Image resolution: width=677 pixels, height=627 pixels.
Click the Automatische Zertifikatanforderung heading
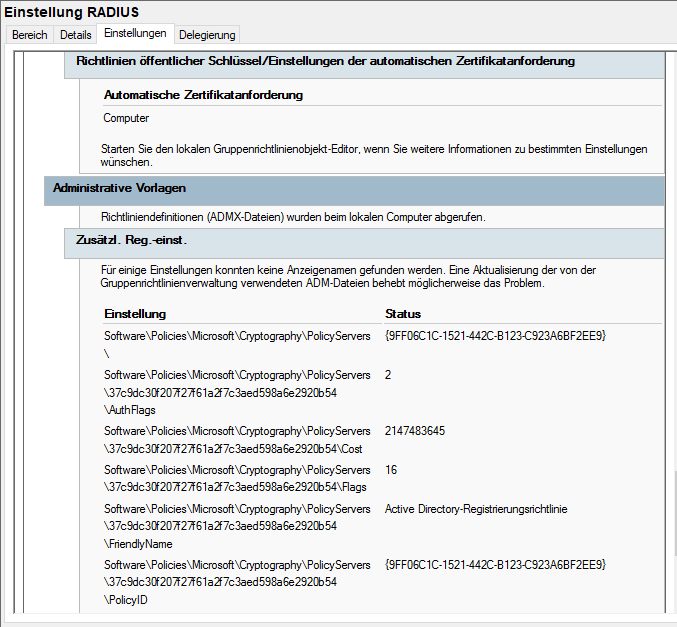click(x=203, y=95)
